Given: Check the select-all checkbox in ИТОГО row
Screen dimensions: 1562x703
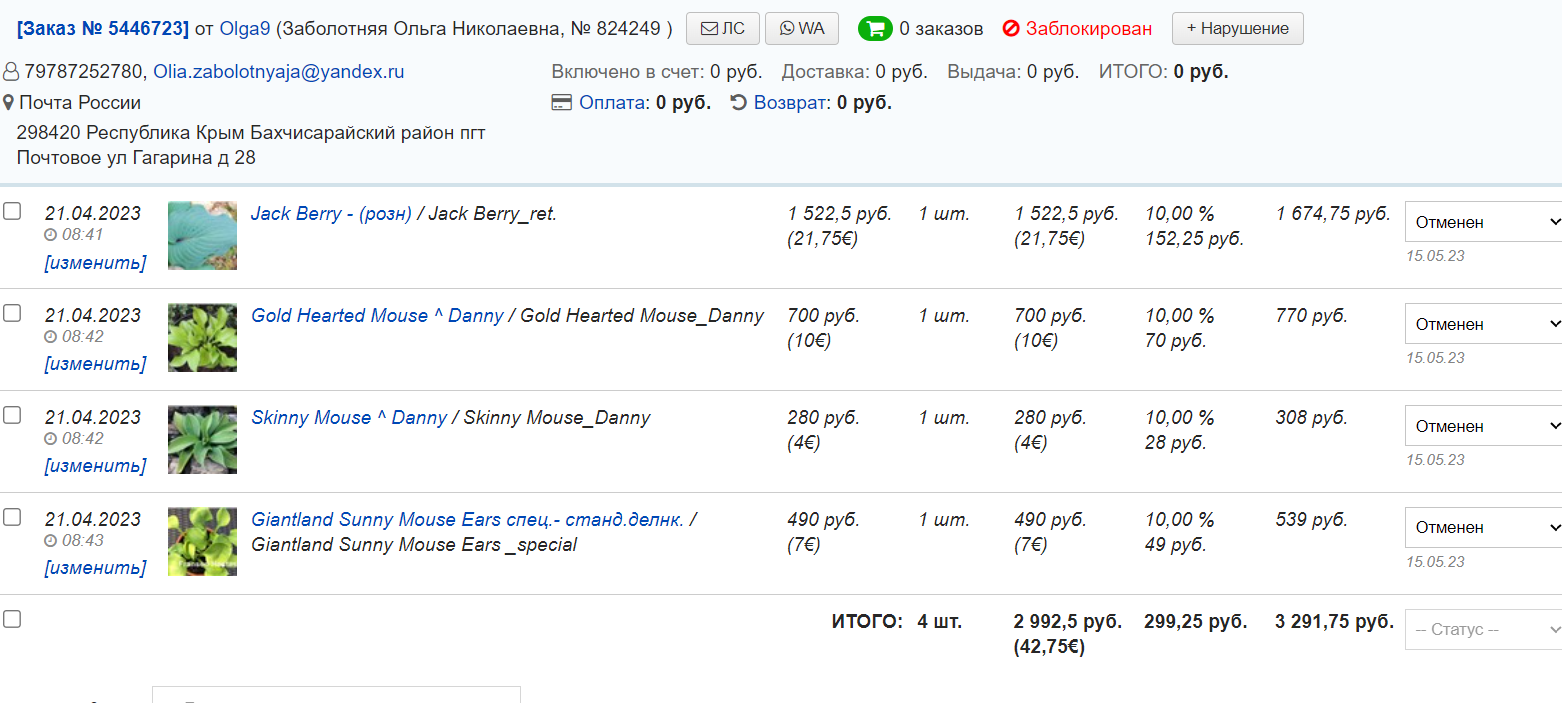Looking at the screenshot, I should 12,619.
